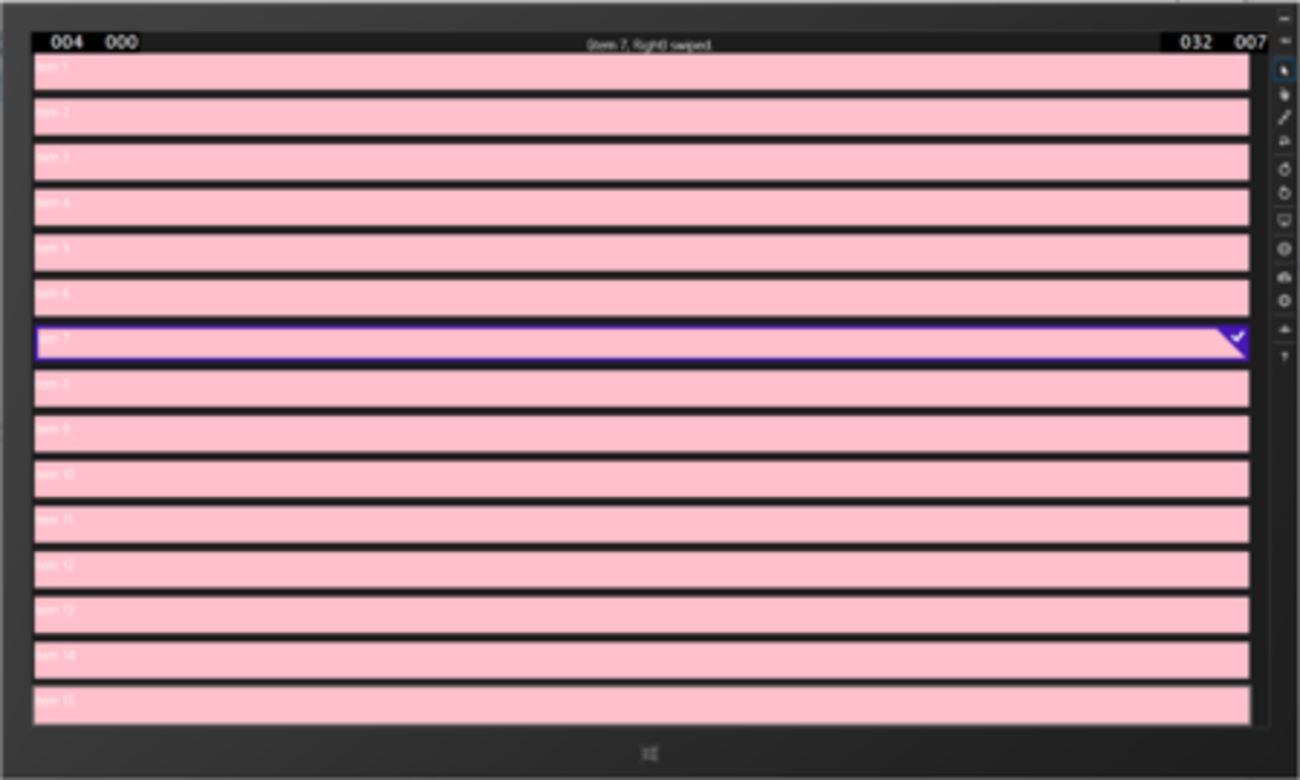Select Item 5 row
The image size is (1300, 780).
point(641,253)
